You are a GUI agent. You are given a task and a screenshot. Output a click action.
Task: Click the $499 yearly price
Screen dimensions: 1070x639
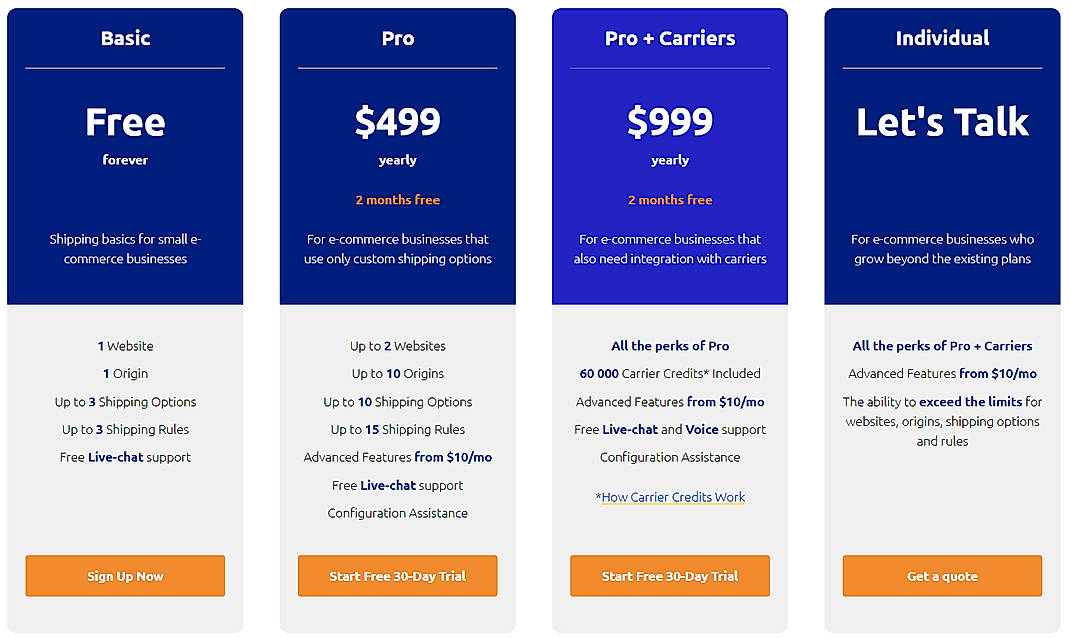click(397, 122)
